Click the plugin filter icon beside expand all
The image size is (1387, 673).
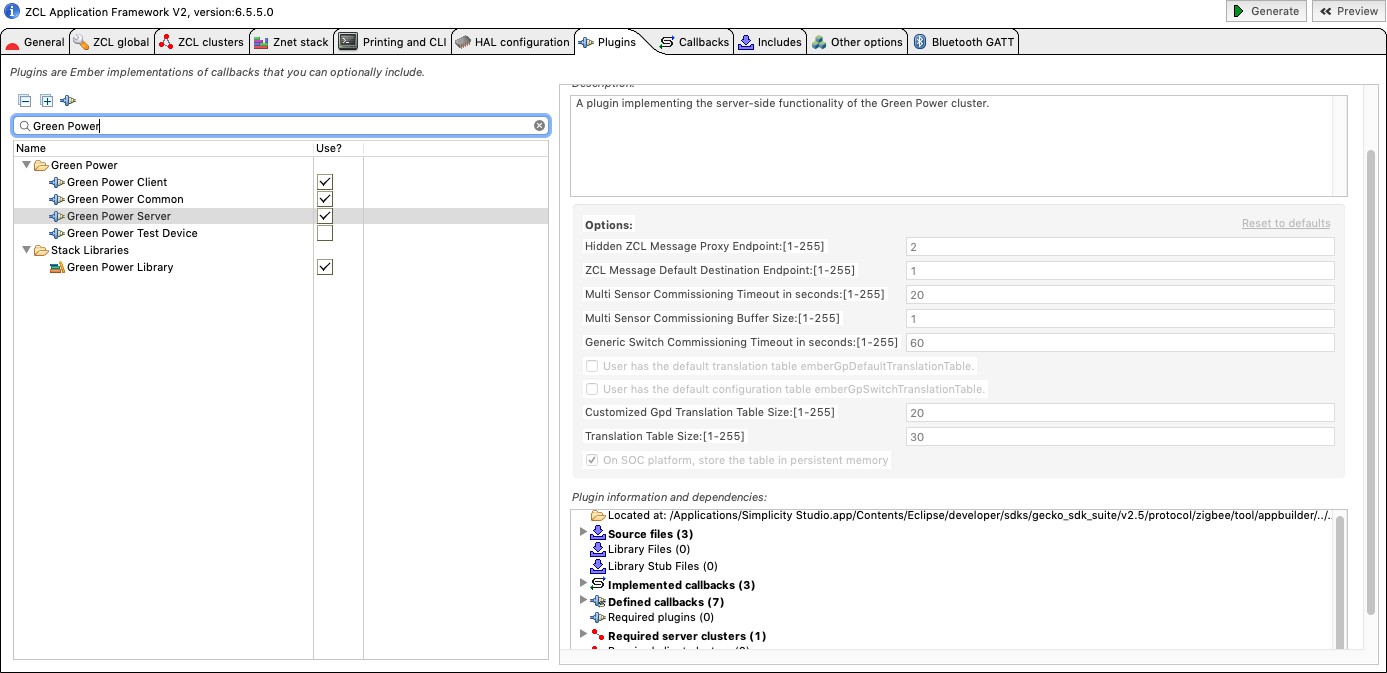[x=68, y=100]
